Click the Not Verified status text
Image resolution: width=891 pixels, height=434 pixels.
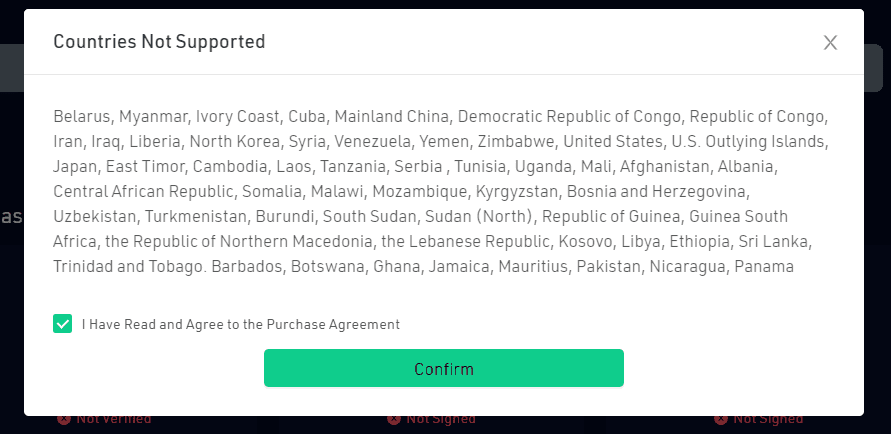[x=114, y=419]
